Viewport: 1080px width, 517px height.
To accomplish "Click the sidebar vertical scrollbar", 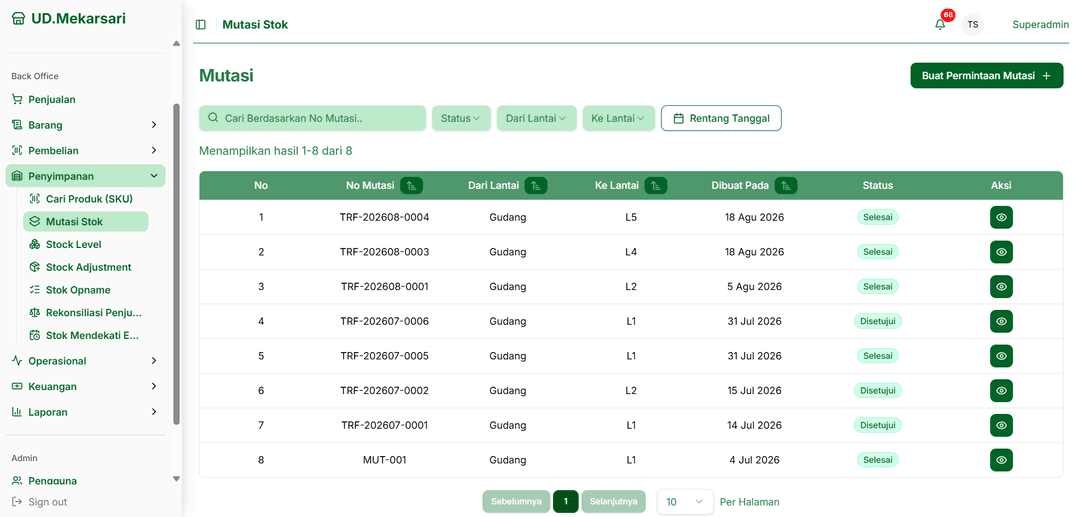I will 176,264.
